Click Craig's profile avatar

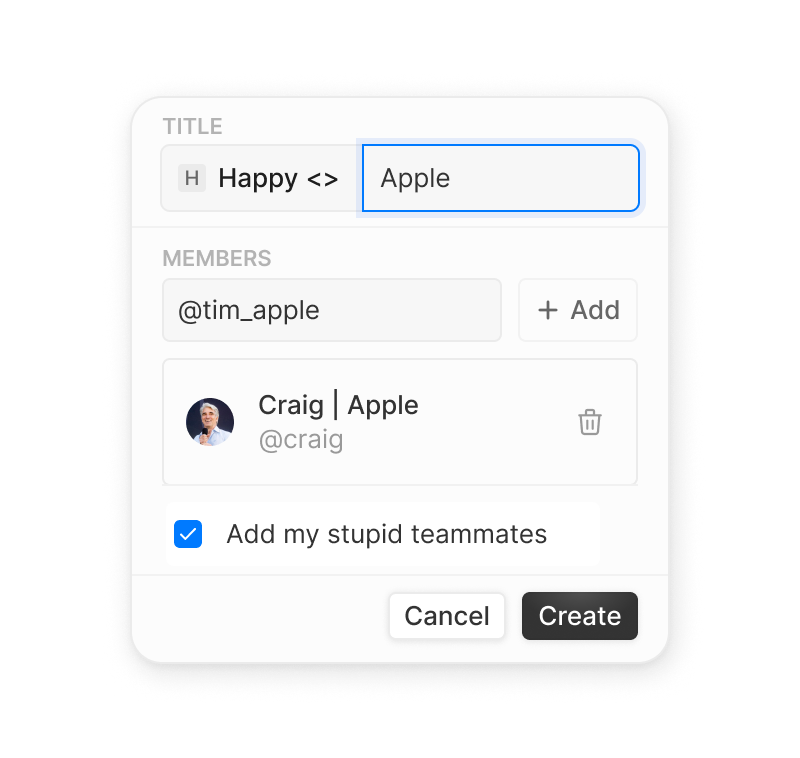click(210, 422)
